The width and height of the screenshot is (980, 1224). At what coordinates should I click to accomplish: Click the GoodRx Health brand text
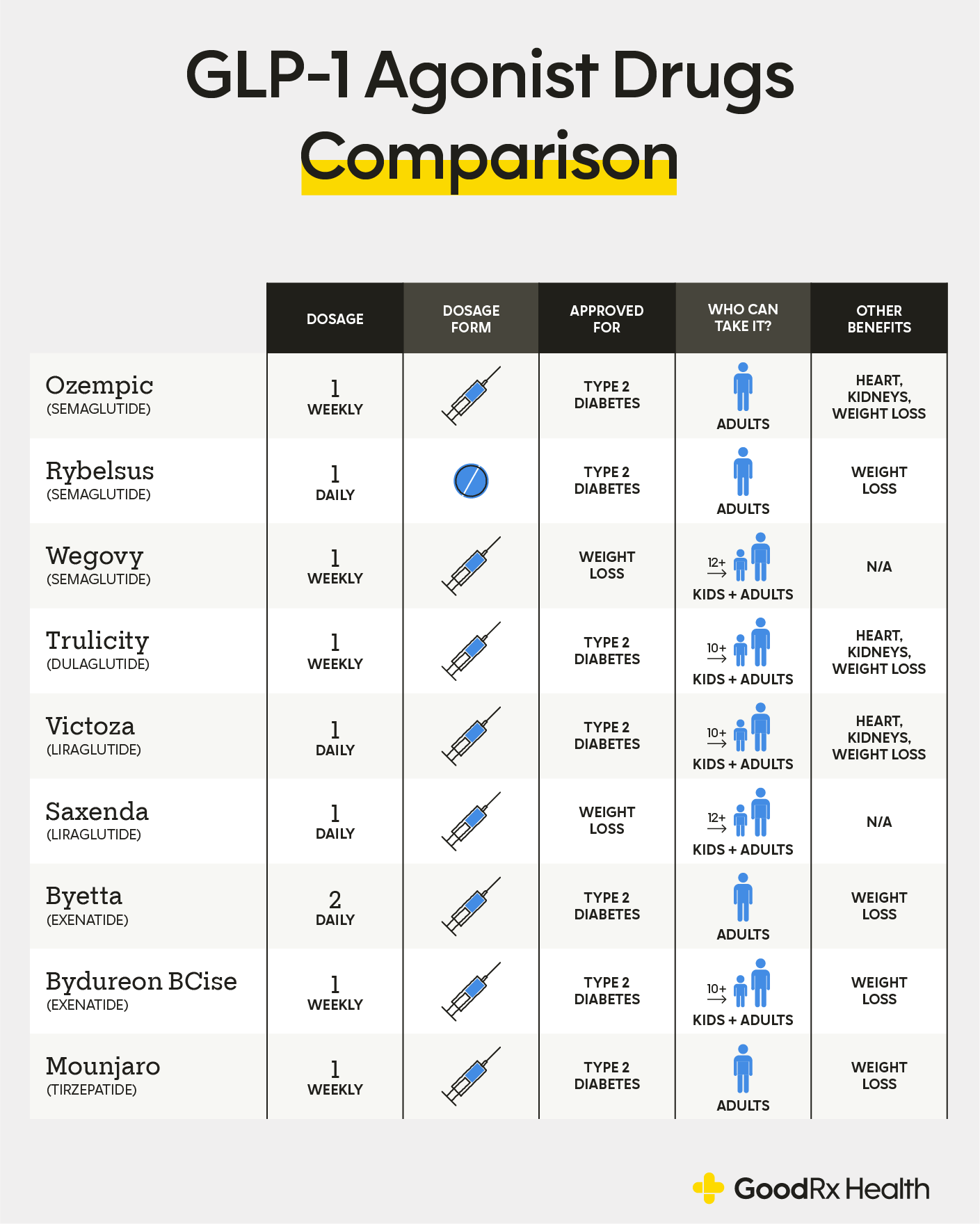tap(831, 1189)
